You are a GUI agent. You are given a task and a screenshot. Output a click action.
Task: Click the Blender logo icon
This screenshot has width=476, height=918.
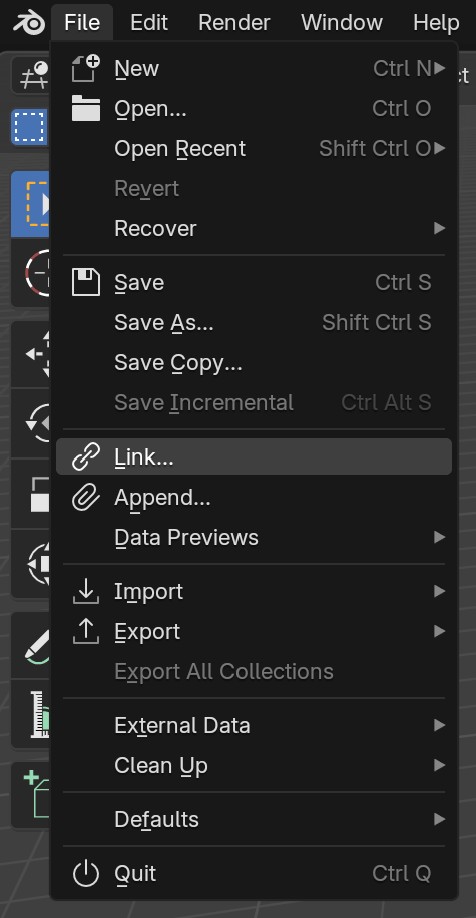[29, 23]
